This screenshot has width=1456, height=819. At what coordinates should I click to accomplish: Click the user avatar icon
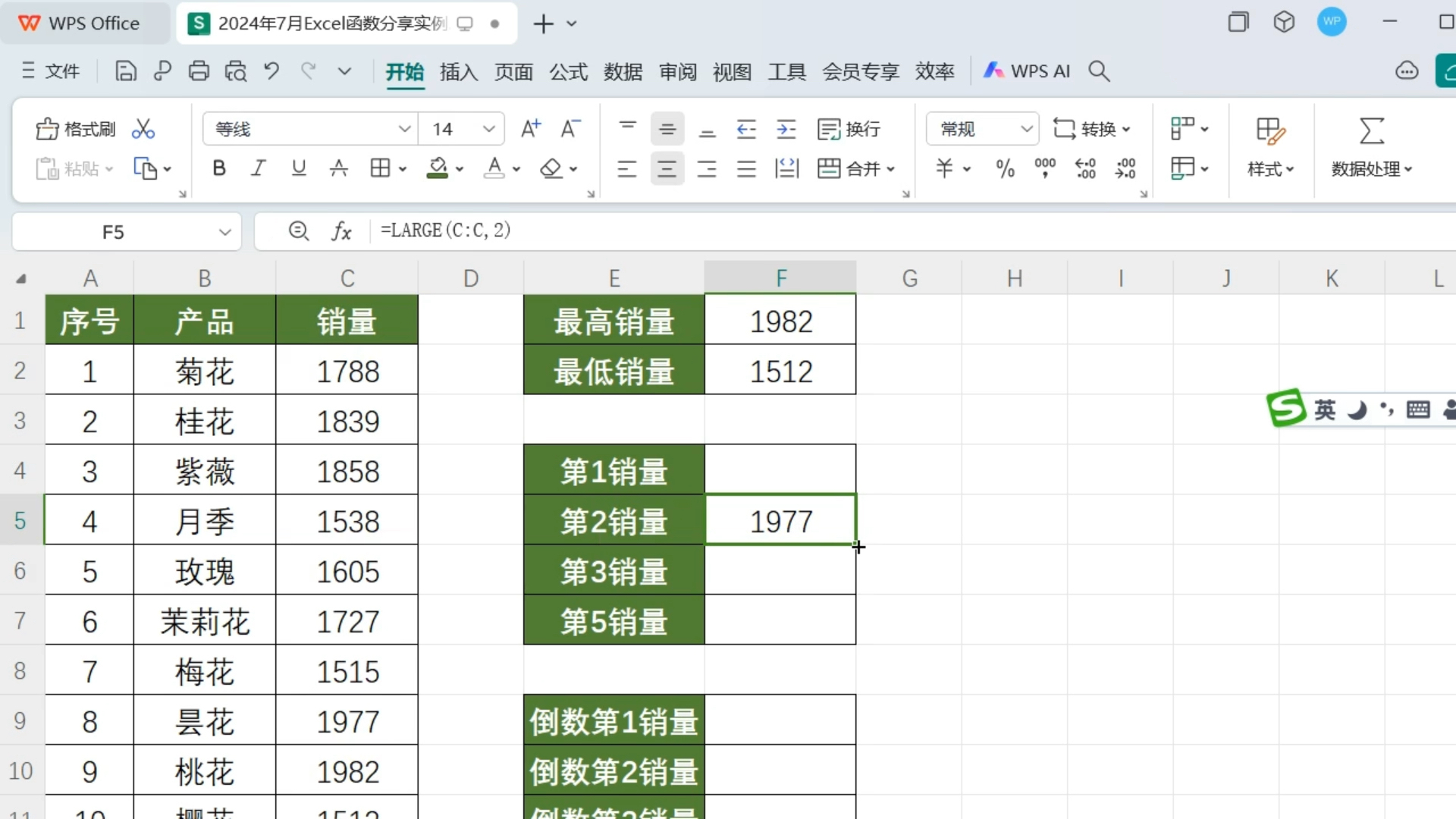pos(1332,22)
